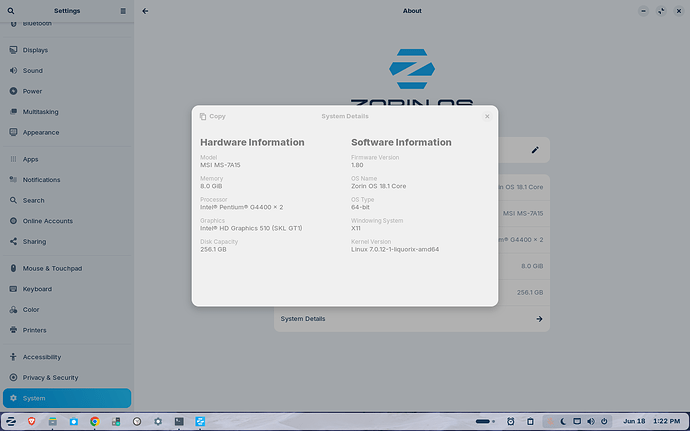This screenshot has width=690, height=431.
Task: Click the Copy button in System Details
Action: pos(213,116)
